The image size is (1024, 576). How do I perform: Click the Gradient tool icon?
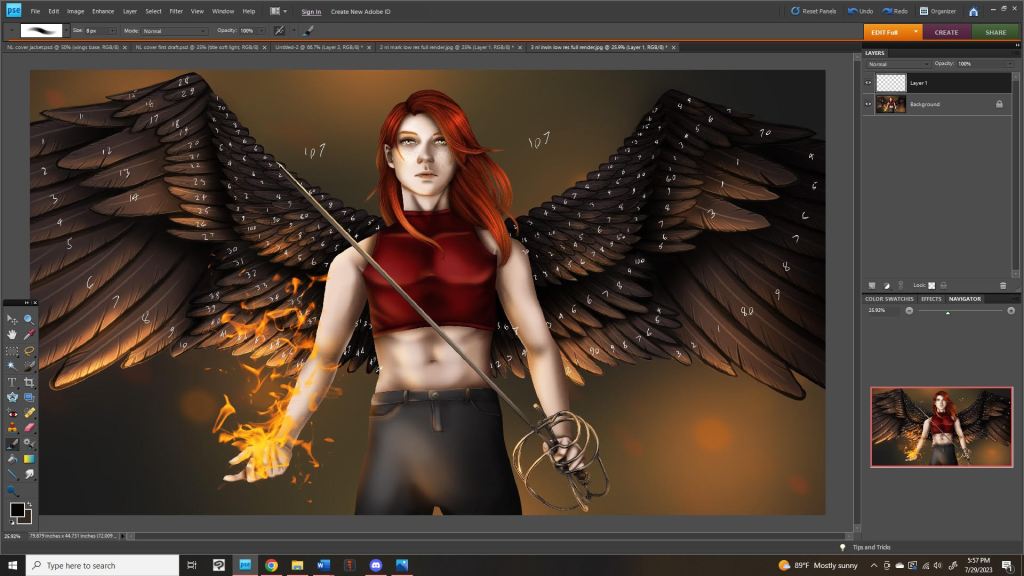29,459
